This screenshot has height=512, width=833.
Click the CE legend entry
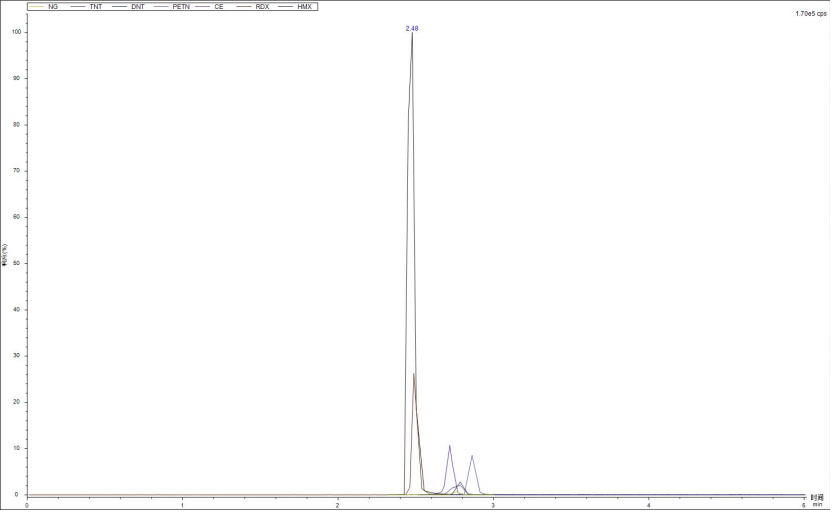click(x=219, y=7)
